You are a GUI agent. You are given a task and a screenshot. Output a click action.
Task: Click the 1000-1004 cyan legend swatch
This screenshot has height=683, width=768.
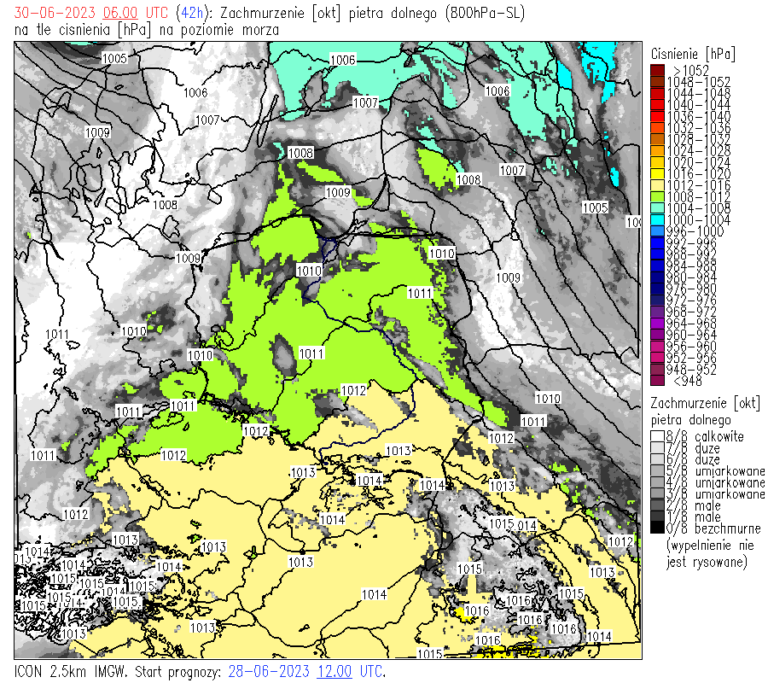click(657, 220)
